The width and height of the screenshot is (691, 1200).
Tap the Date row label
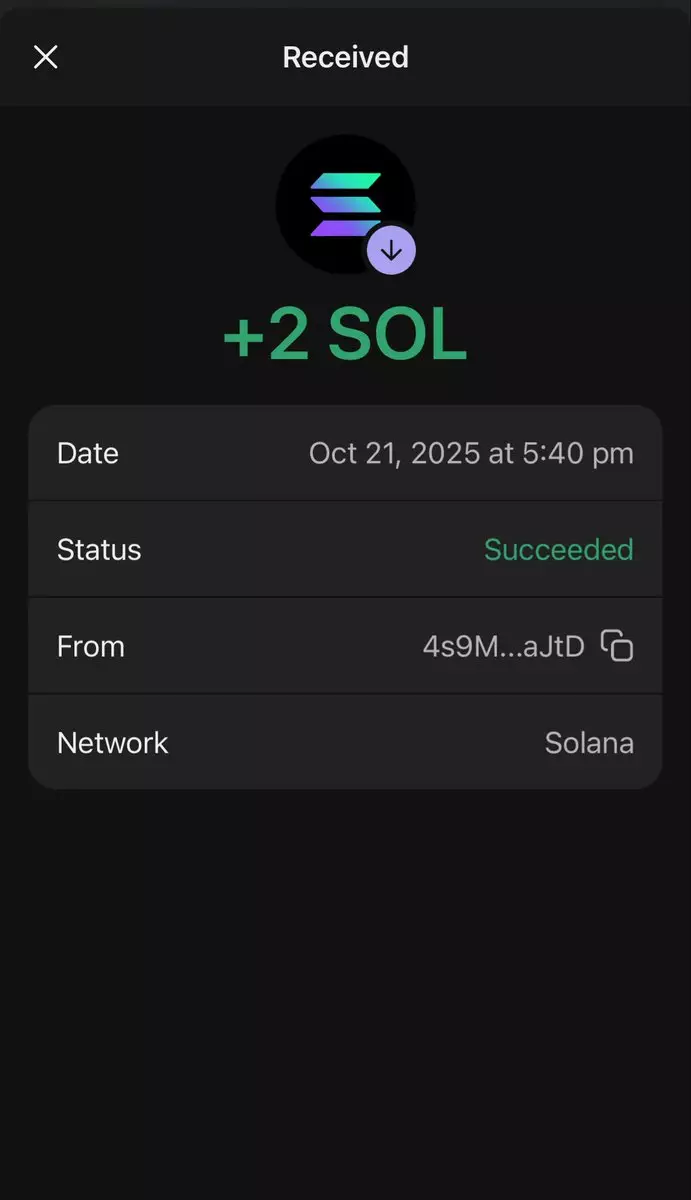pos(88,453)
